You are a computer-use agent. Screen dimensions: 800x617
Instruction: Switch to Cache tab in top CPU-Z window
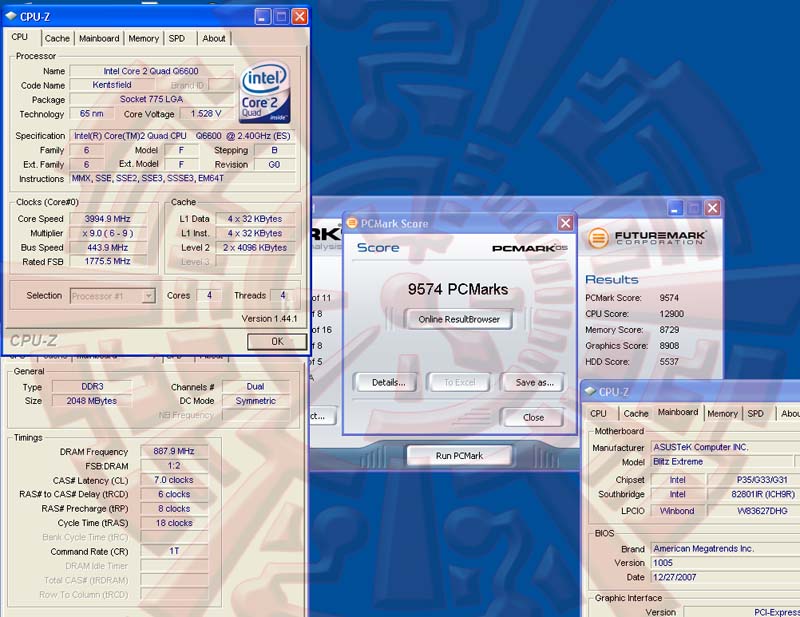pos(57,38)
